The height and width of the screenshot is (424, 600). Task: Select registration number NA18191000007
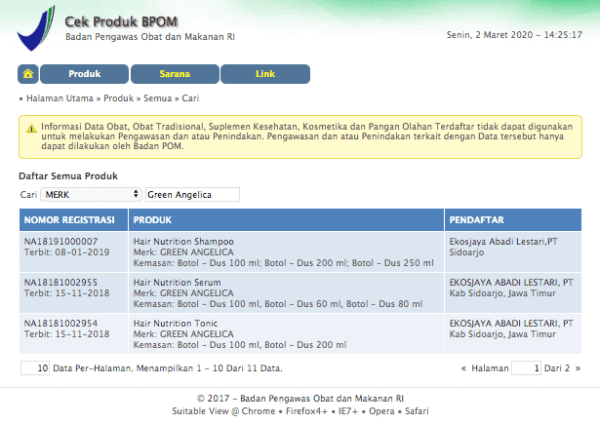coord(61,241)
